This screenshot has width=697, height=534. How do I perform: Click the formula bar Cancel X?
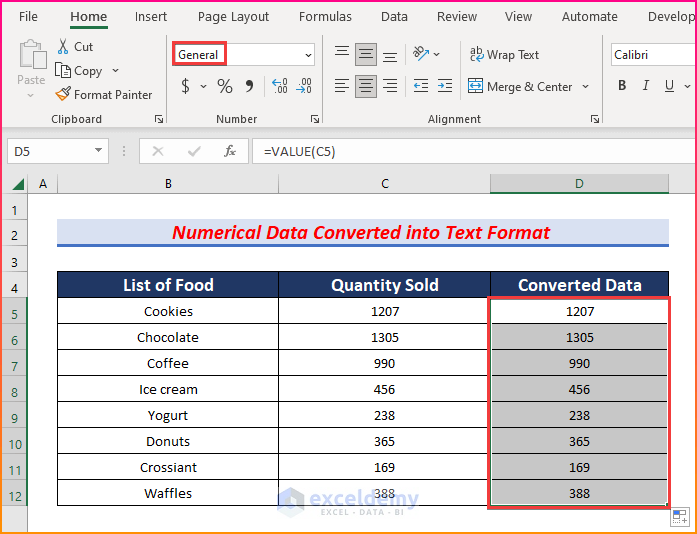click(158, 151)
